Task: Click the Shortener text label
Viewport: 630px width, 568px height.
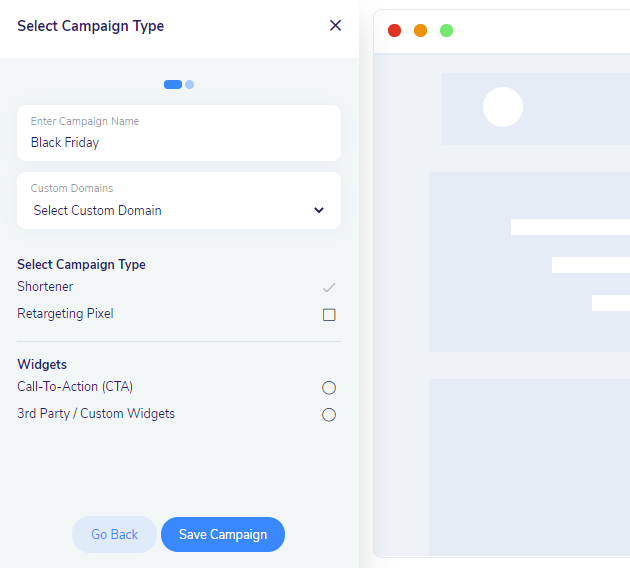Action: [45, 287]
